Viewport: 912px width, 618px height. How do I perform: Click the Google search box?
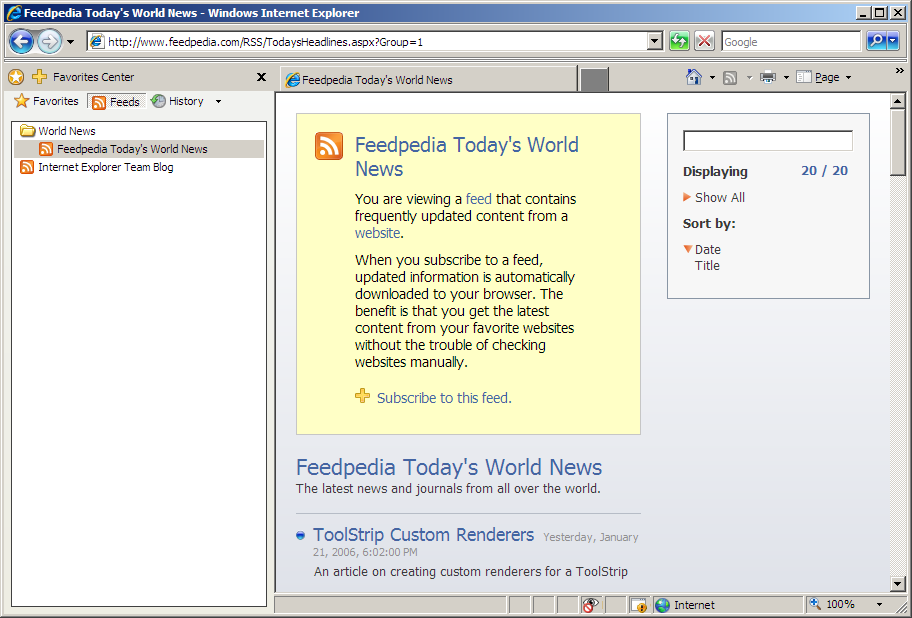click(x=791, y=42)
